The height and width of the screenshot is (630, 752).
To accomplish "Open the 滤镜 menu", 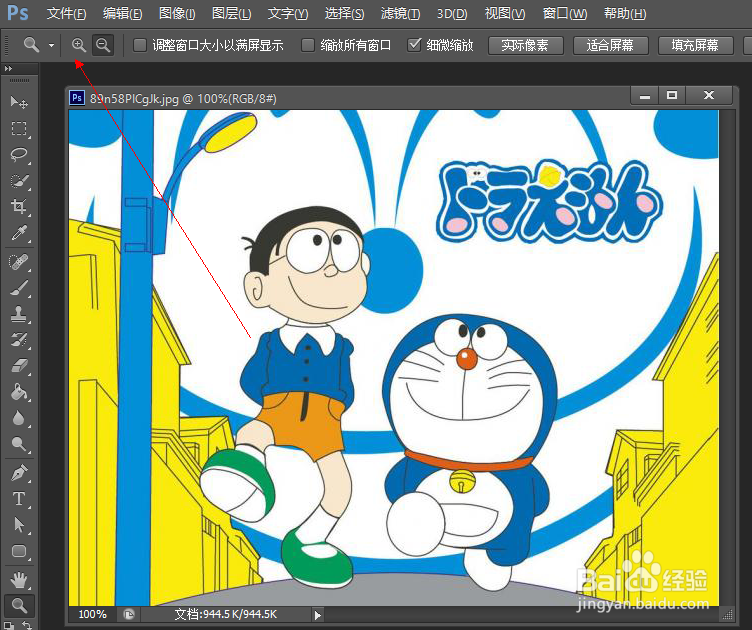I will point(400,13).
